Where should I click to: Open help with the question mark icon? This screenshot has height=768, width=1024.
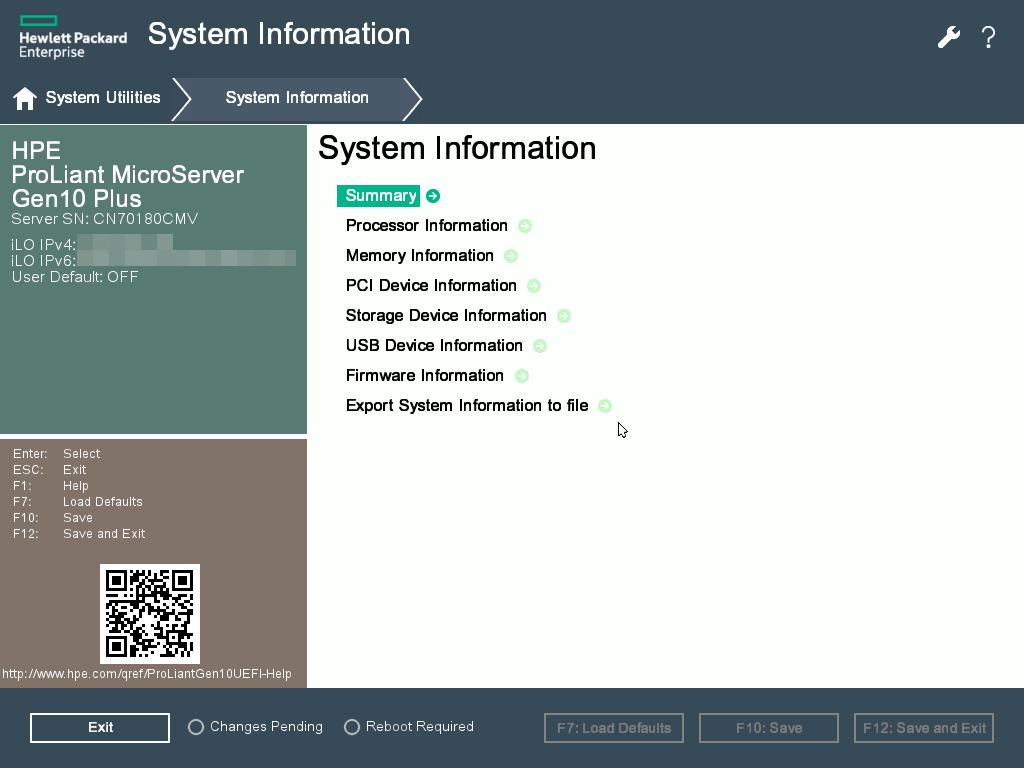point(989,37)
